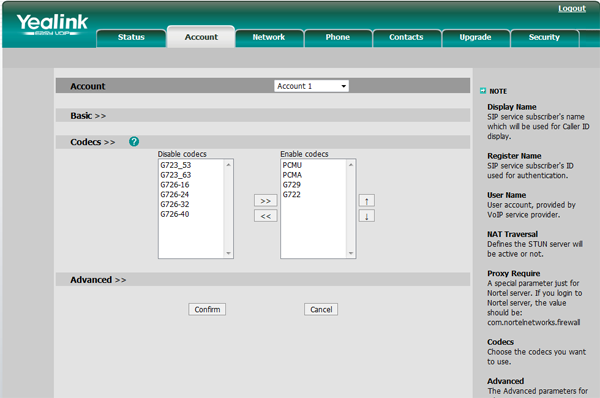Click the Cancel button

pyautogui.click(x=321, y=309)
